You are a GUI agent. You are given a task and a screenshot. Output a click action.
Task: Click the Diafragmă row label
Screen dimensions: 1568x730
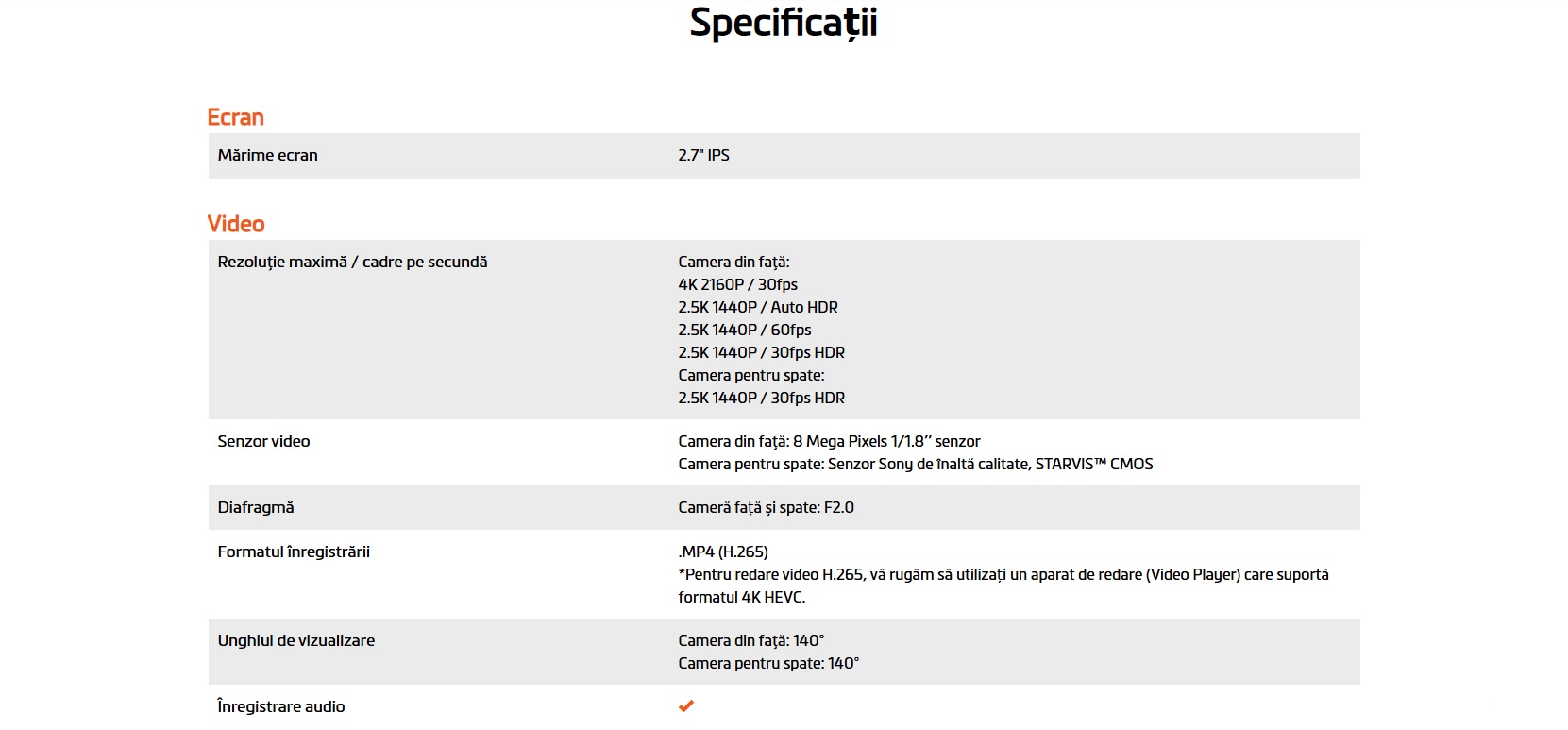[256, 507]
